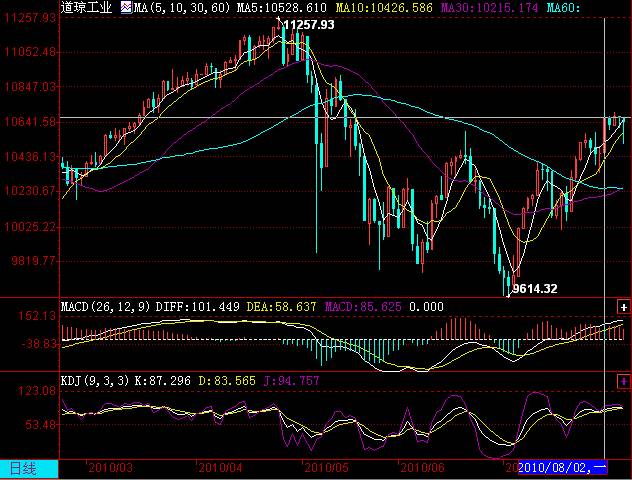This screenshot has width=632, height=480.
Task: Click the 123.08 KDJ axis label
Action: click(37, 391)
